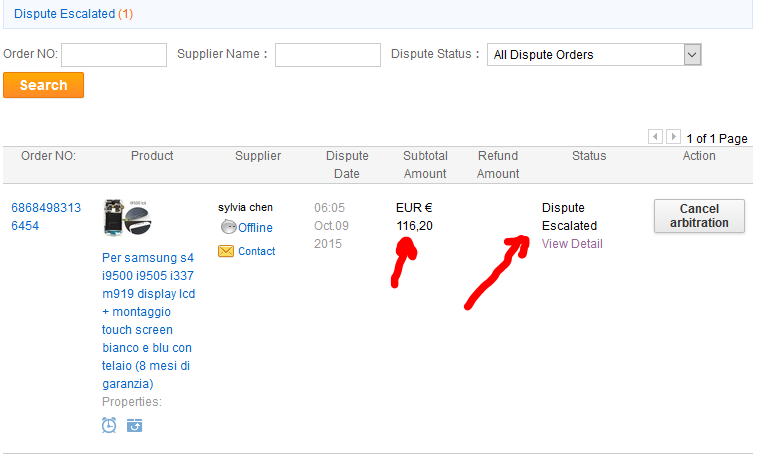Click the Offline chat status icon
Image resolution: width=773 pixels, height=463 pixels.
tap(228, 227)
